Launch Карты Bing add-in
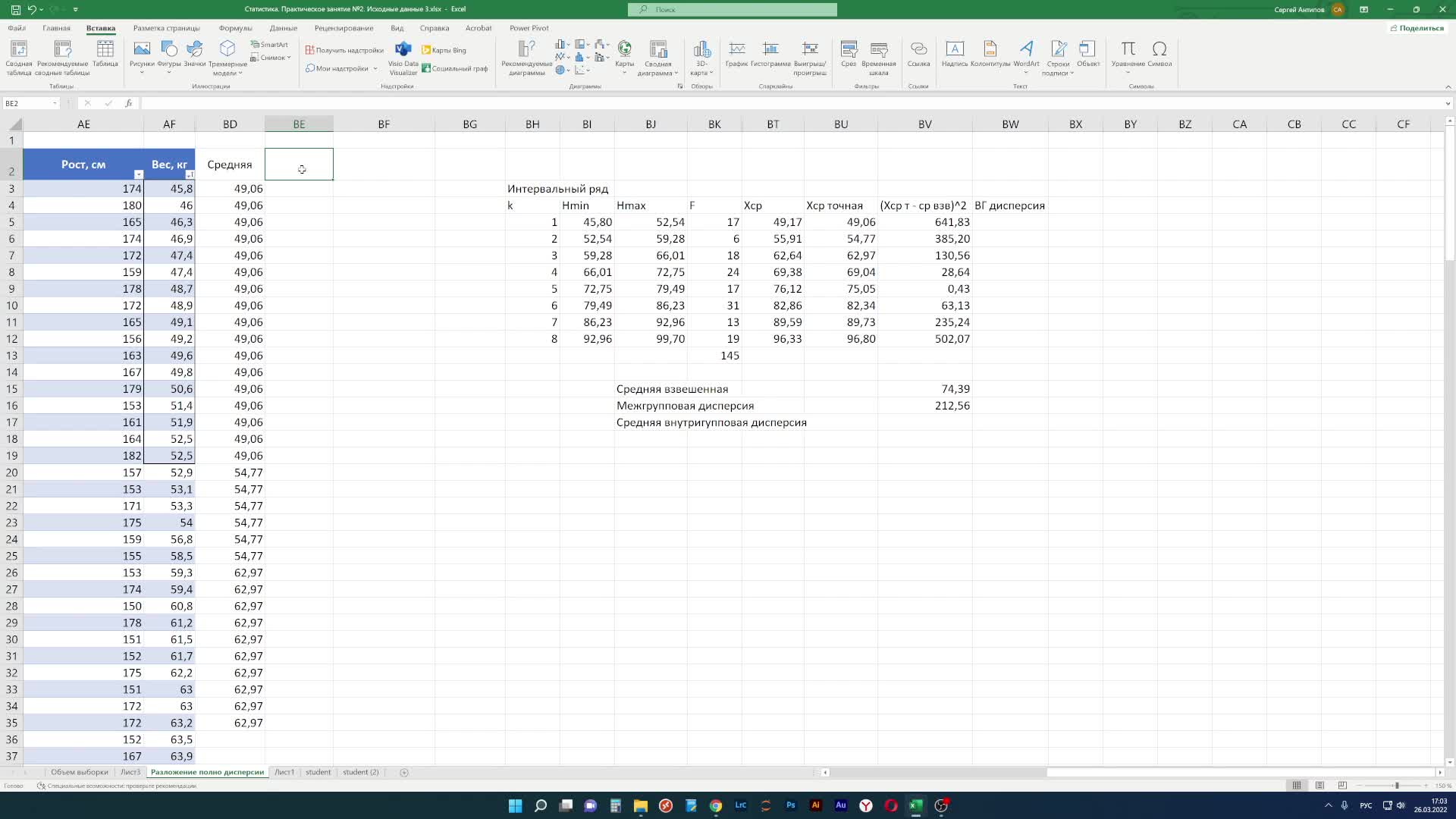 tap(444, 50)
